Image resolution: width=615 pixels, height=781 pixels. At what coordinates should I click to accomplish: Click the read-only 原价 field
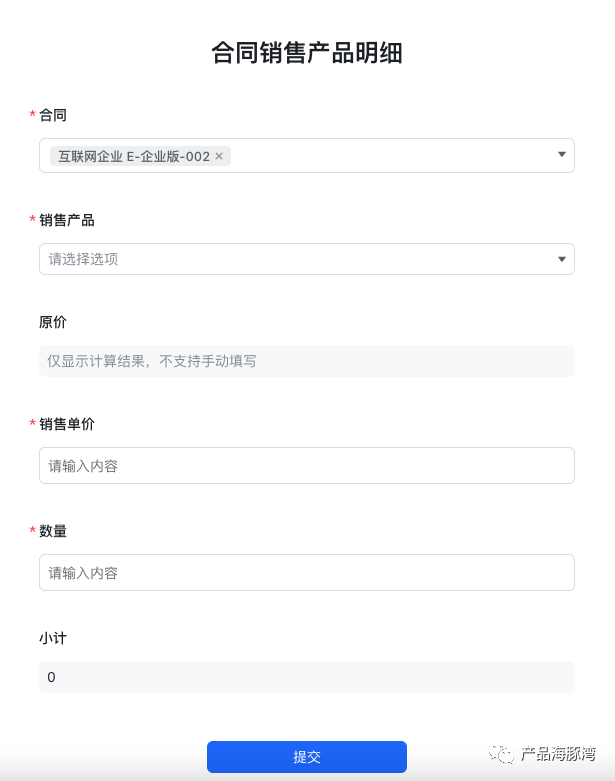[x=306, y=361]
